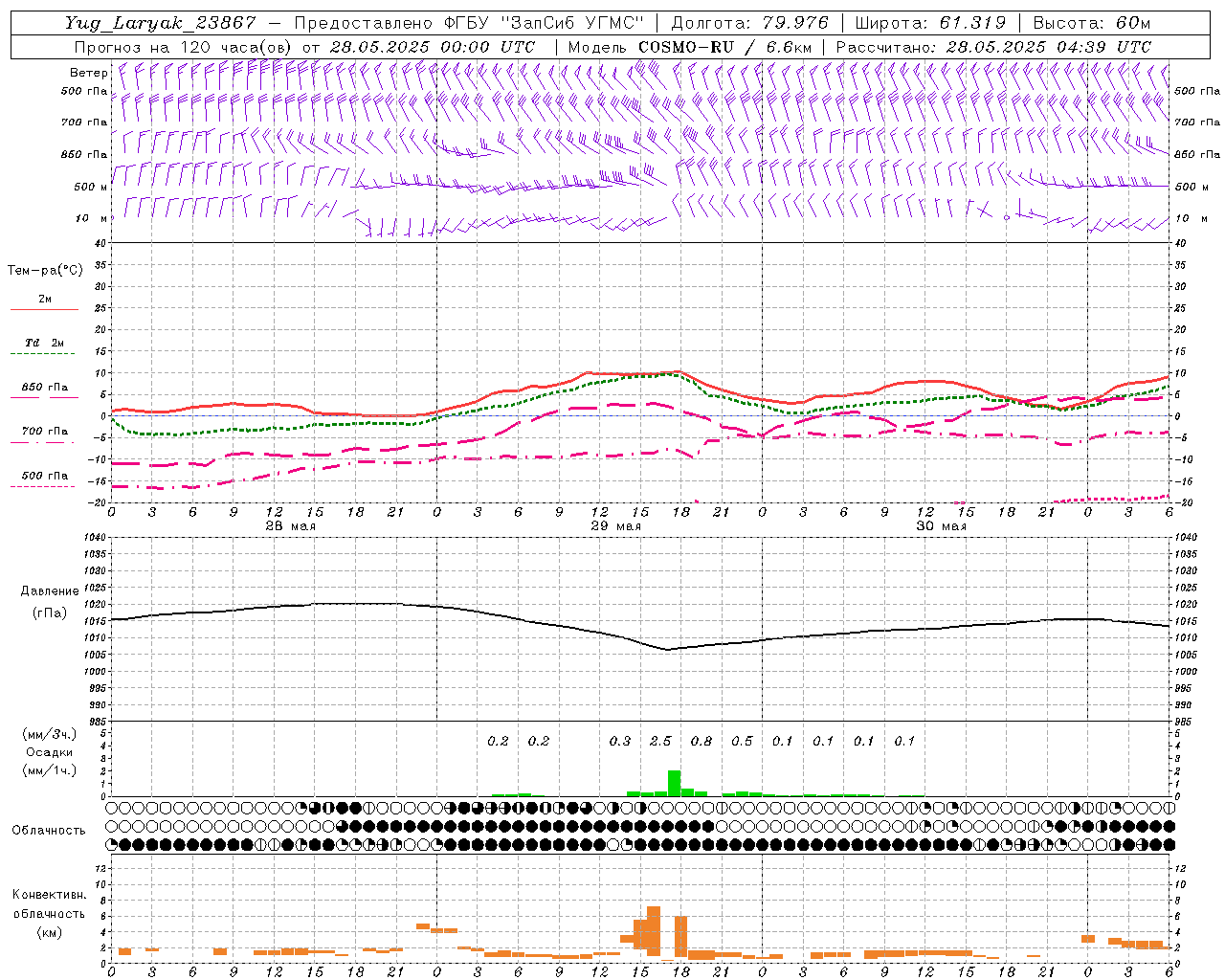Click the station title Yug_Laryak_23867
This screenshot has height=980, width=1225.
click(161, 23)
